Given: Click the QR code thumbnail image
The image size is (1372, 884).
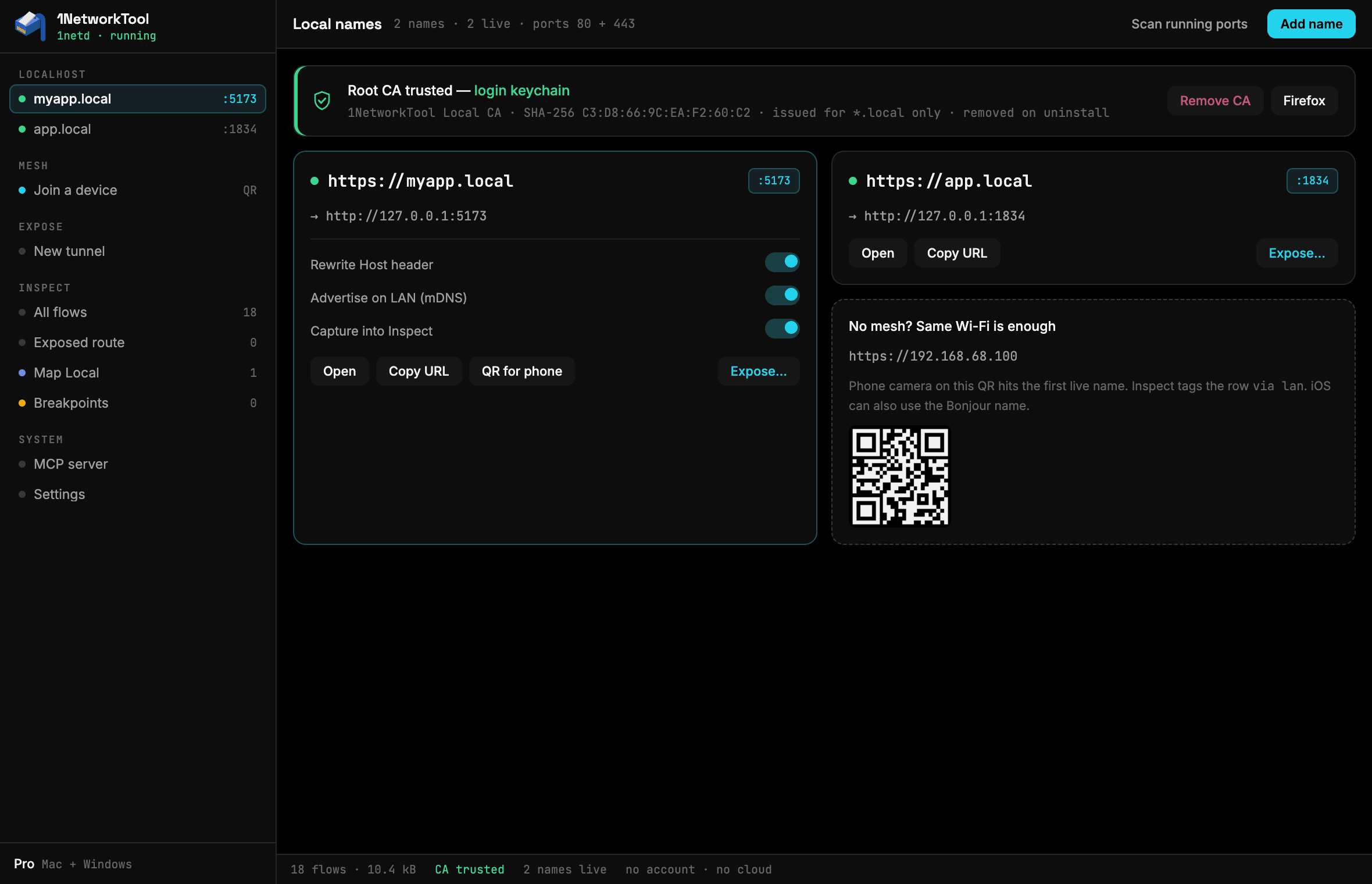Looking at the screenshot, I should [900, 476].
